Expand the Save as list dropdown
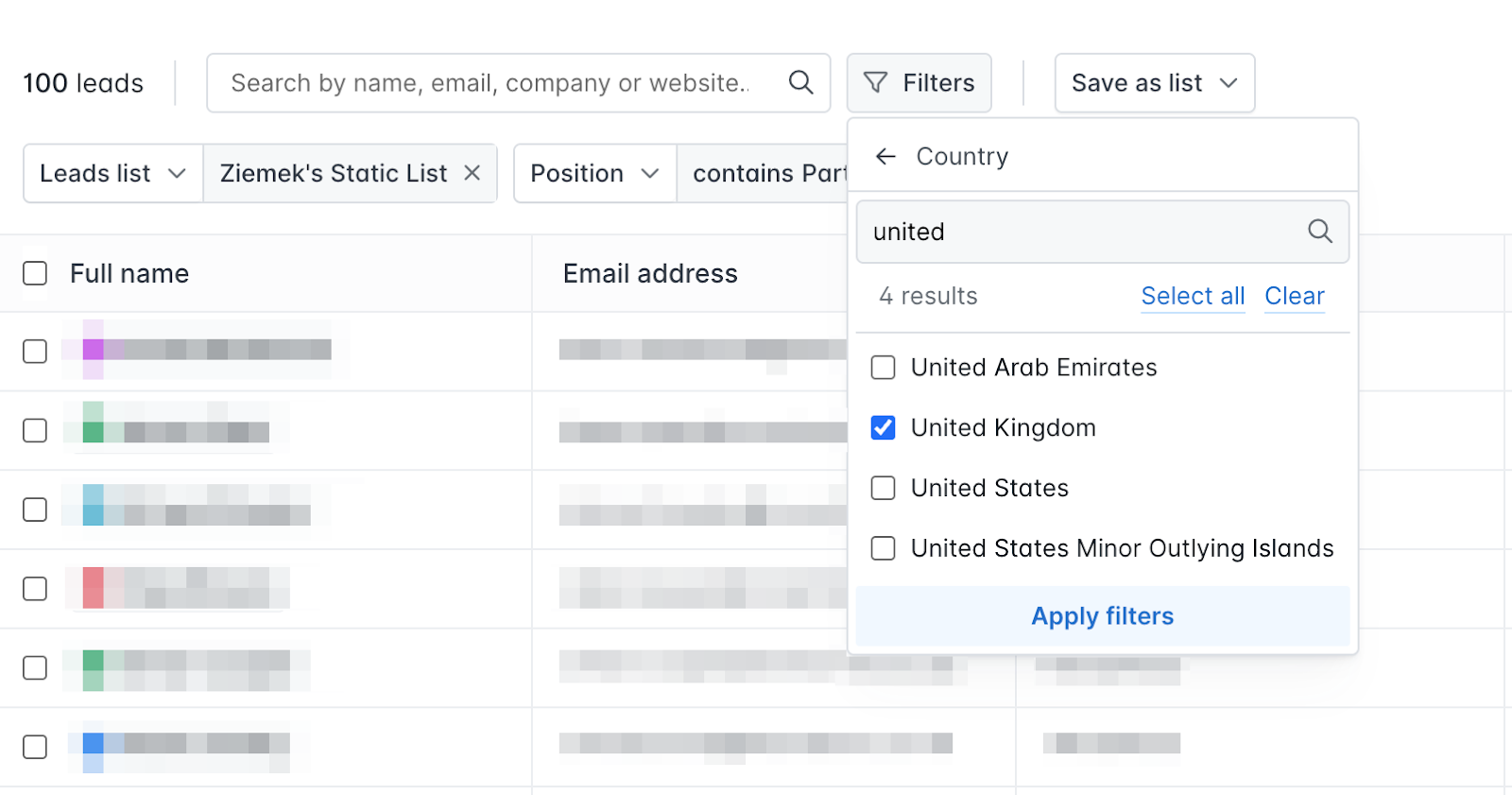This screenshot has width=1512, height=795. [1155, 83]
